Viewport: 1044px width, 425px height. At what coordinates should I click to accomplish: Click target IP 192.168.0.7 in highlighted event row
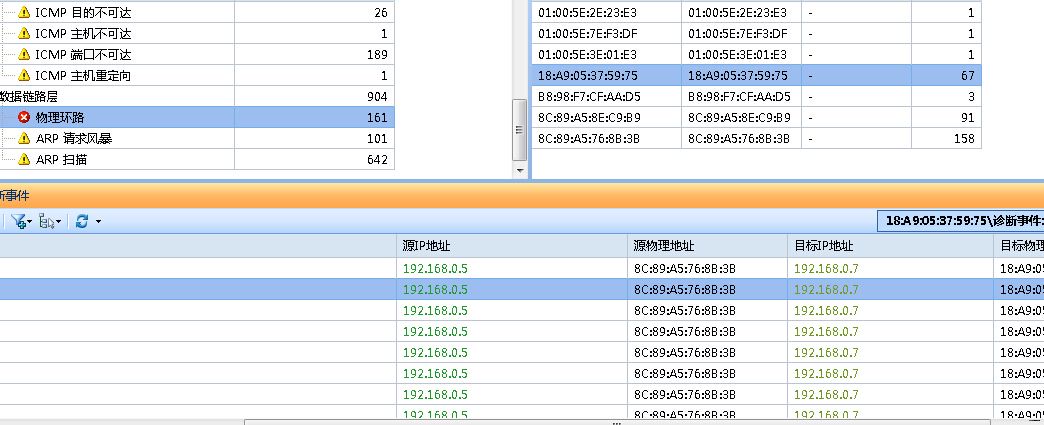click(x=826, y=290)
